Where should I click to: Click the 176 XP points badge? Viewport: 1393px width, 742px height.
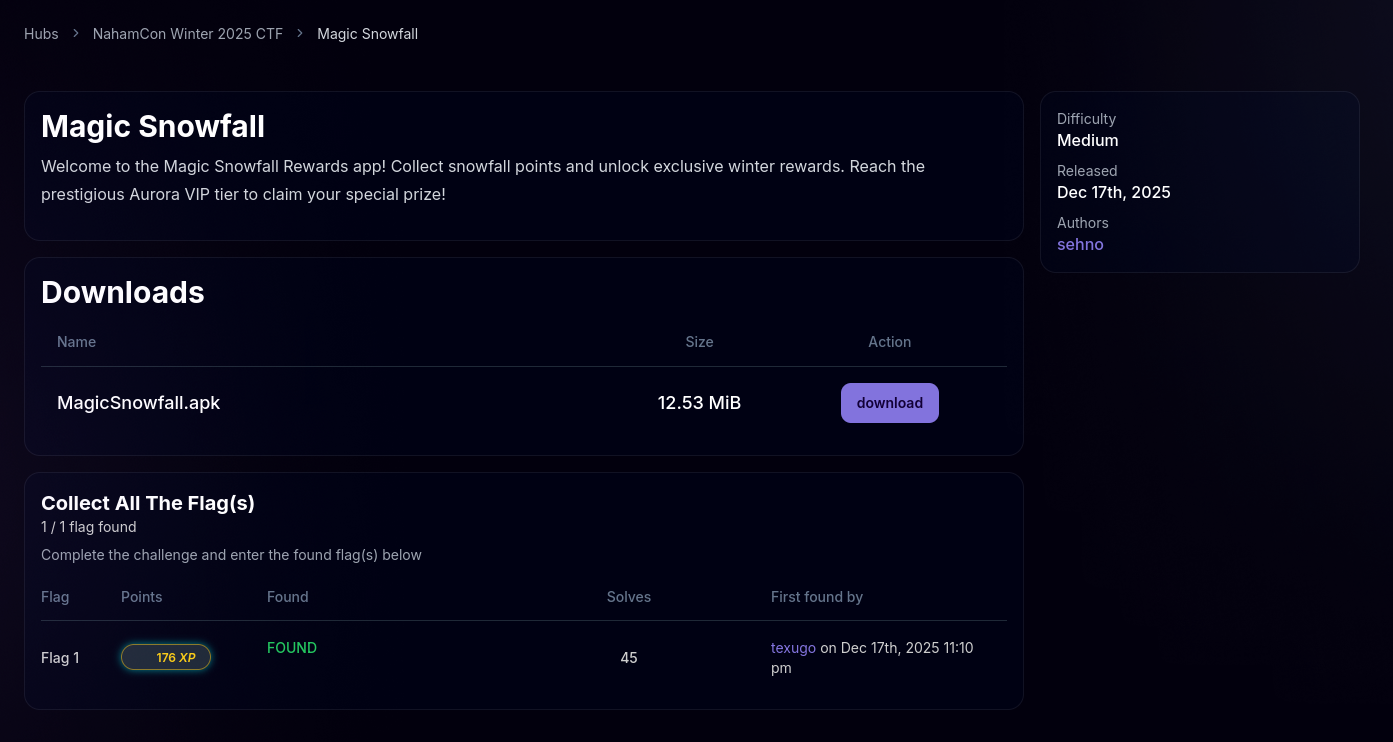click(166, 657)
